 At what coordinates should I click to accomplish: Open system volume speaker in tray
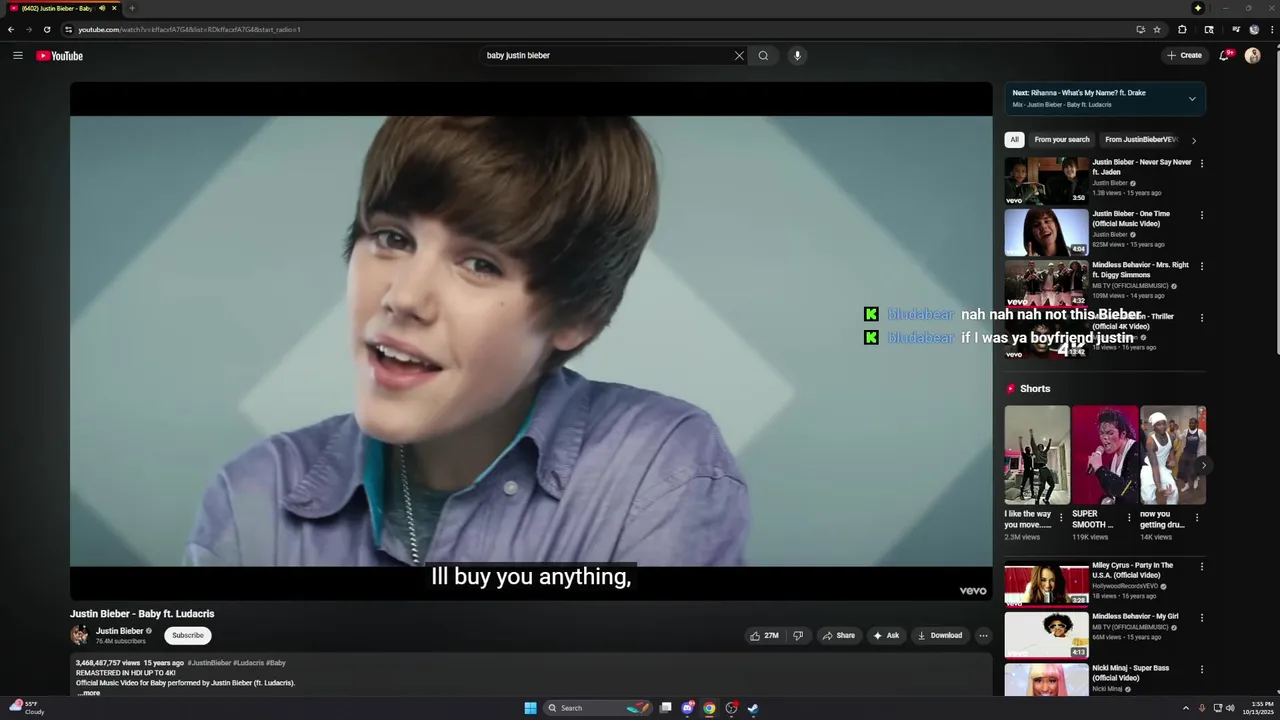pyautogui.click(x=1230, y=708)
